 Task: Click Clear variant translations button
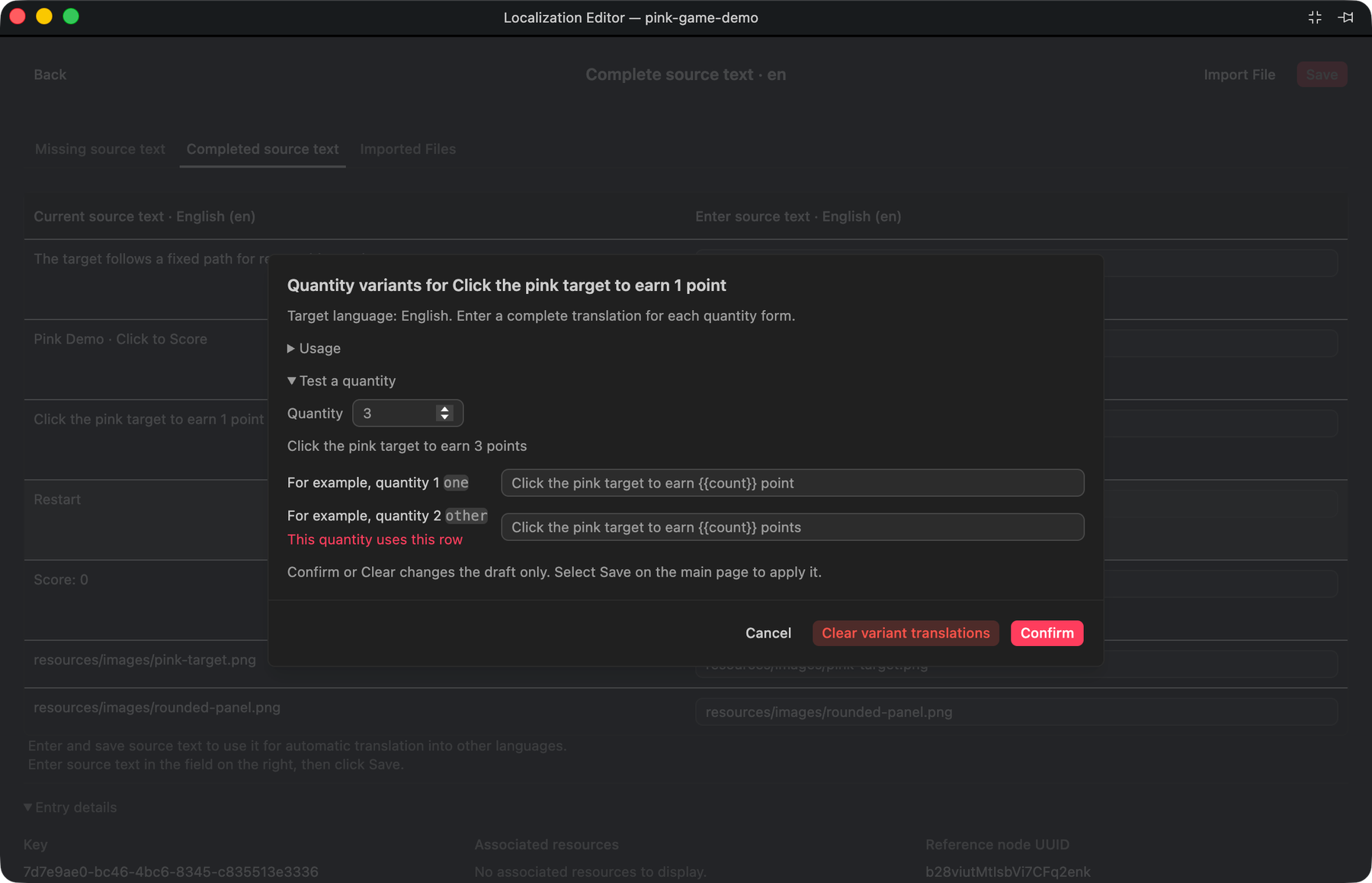click(x=906, y=633)
